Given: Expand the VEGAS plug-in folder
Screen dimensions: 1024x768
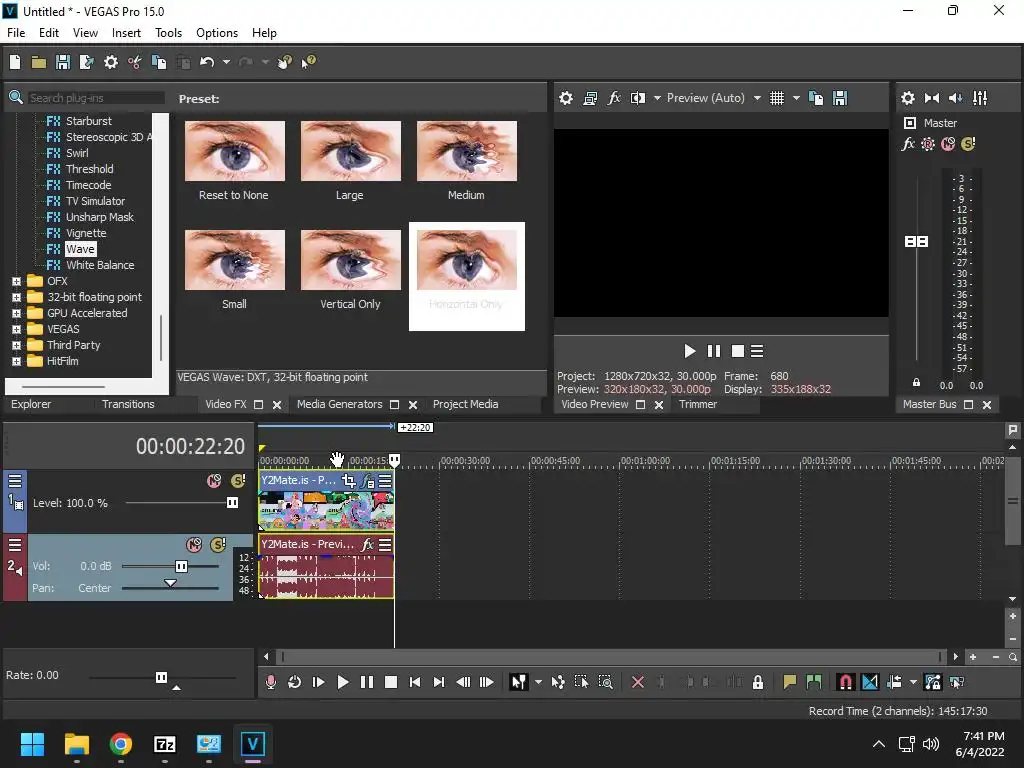Looking at the screenshot, I should pyautogui.click(x=16, y=329).
